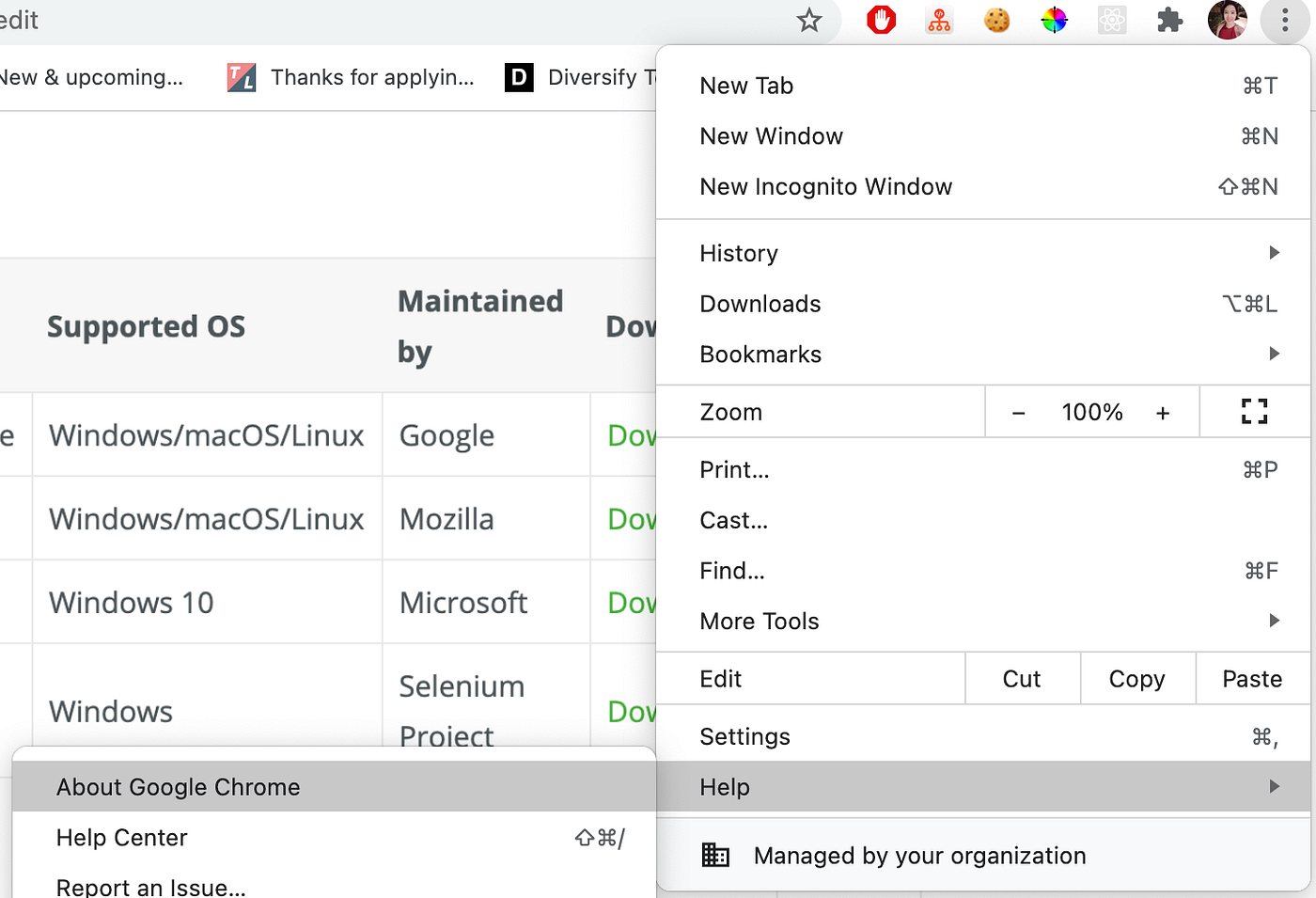Bookmark this page with the star icon
This screenshot has height=898, width=1316.
click(x=808, y=20)
